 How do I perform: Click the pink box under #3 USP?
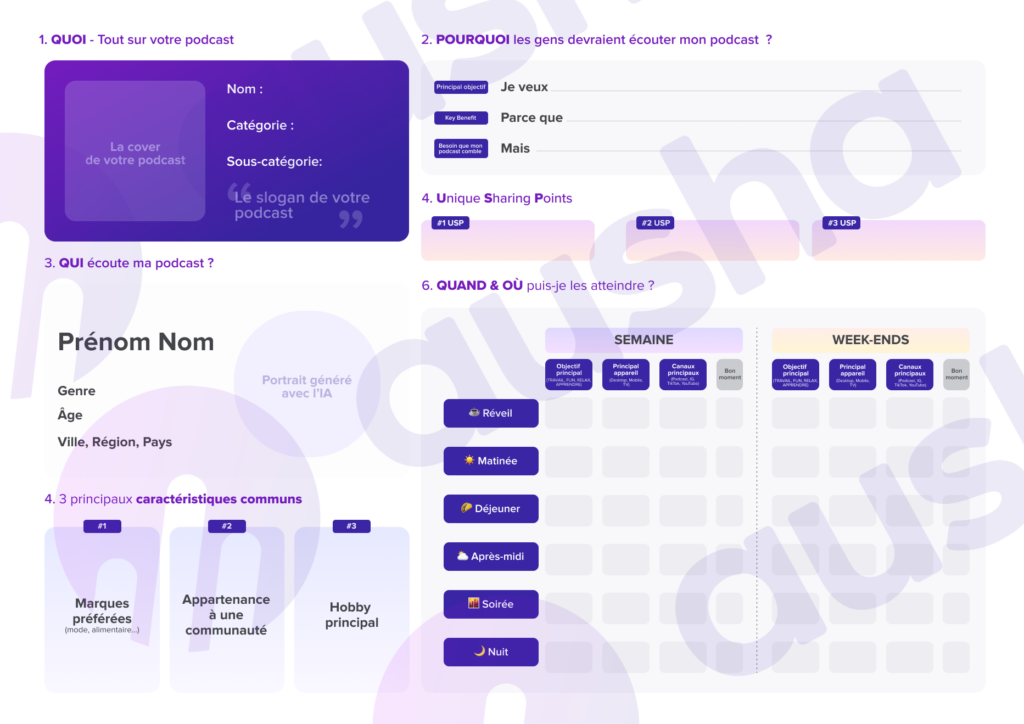(x=899, y=241)
